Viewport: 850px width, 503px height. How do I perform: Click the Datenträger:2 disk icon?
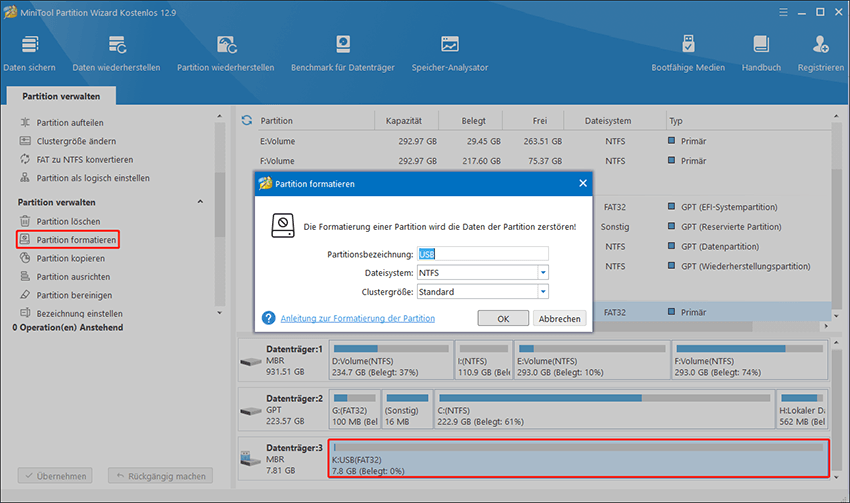[250, 411]
